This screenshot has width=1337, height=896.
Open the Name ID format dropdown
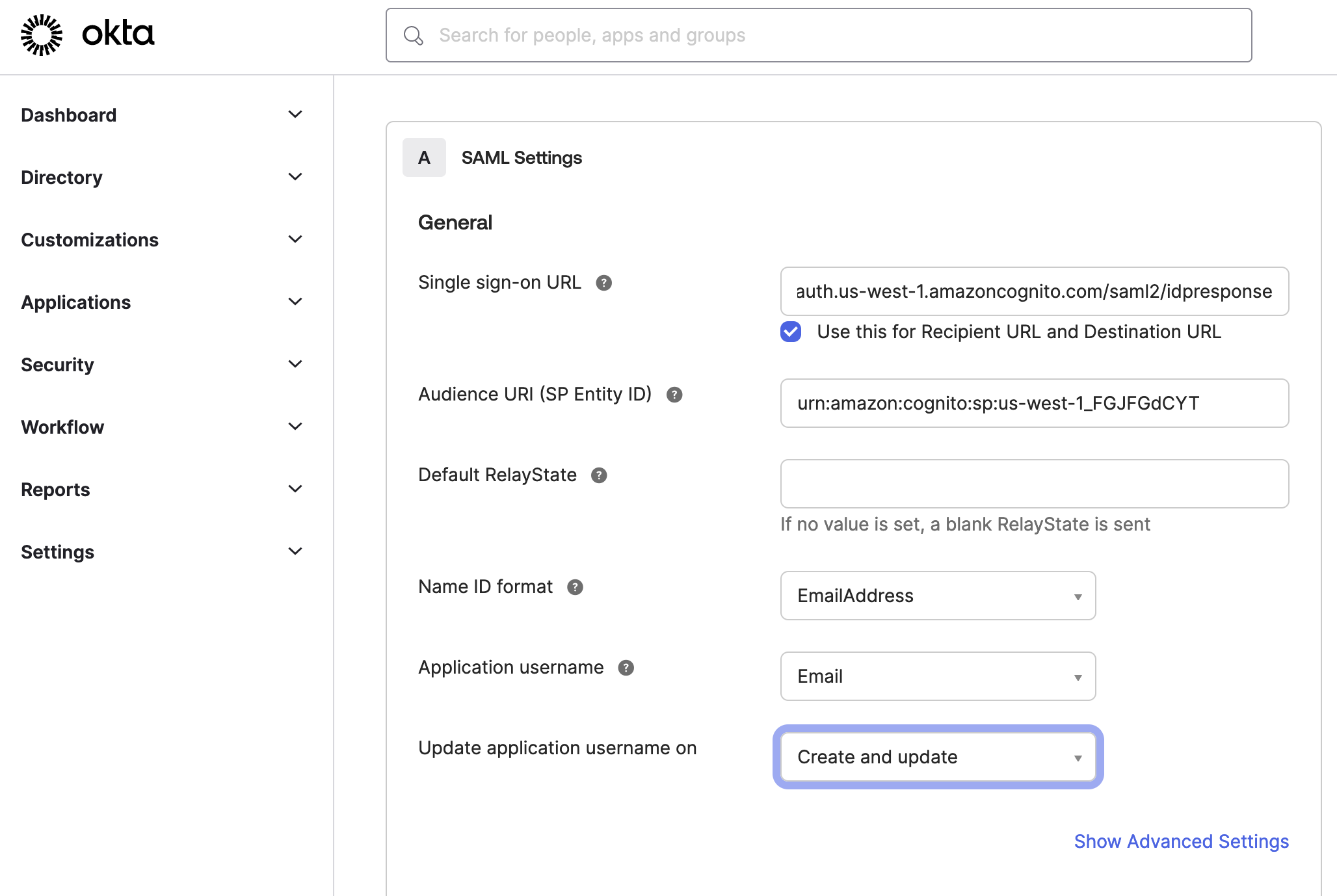(938, 596)
